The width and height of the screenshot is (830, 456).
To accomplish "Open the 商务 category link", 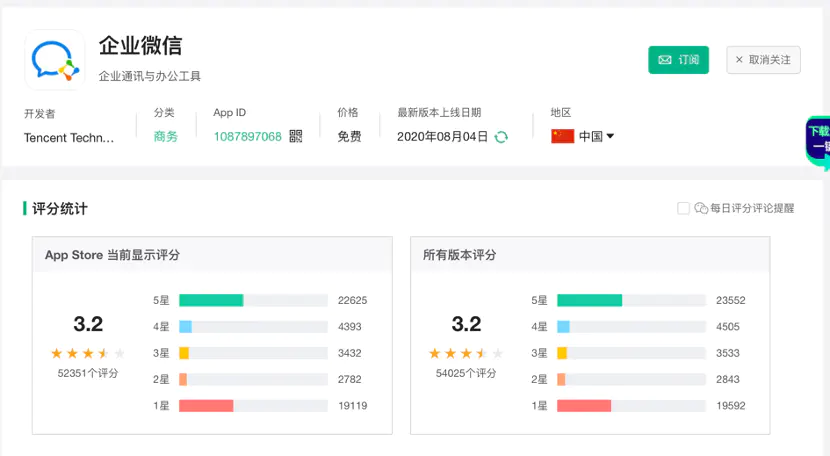I will click(x=166, y=137).
